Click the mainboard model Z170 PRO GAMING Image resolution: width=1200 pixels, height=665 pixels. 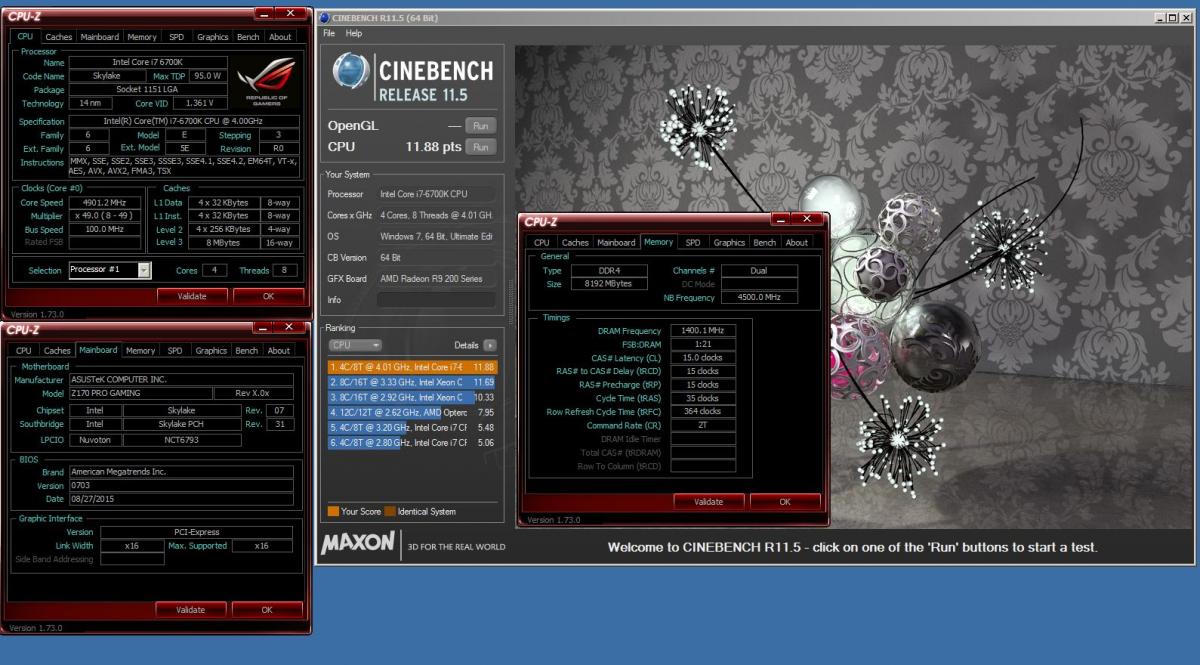(x=141, y=394)
